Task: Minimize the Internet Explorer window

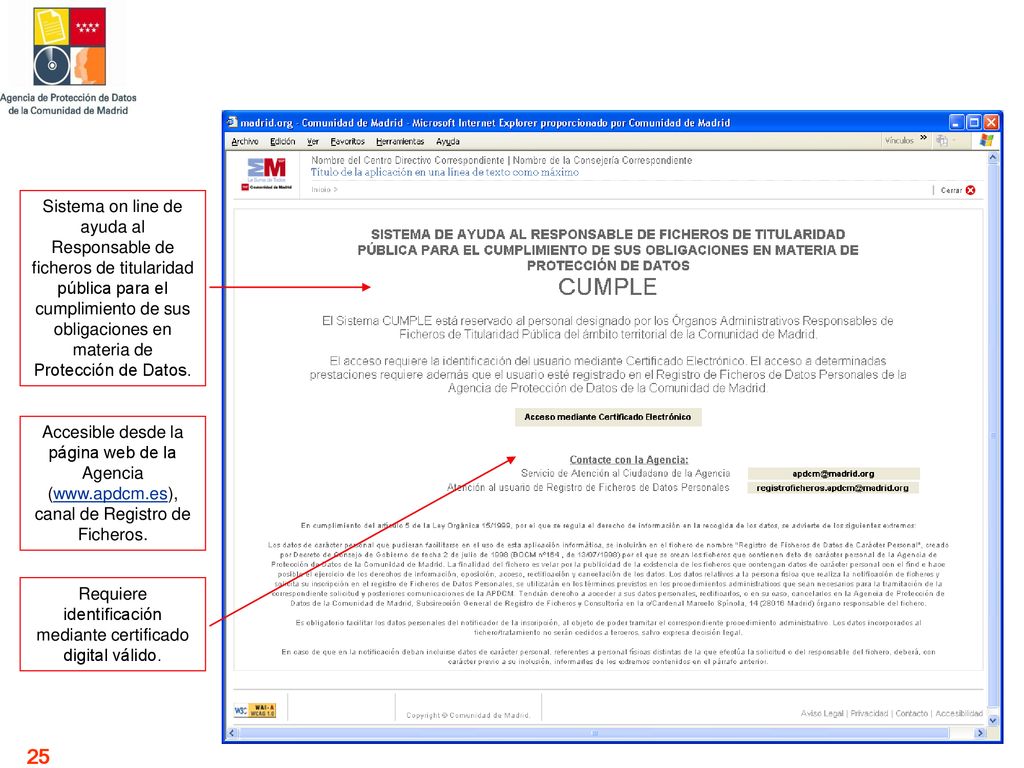Action: point(957,122)
